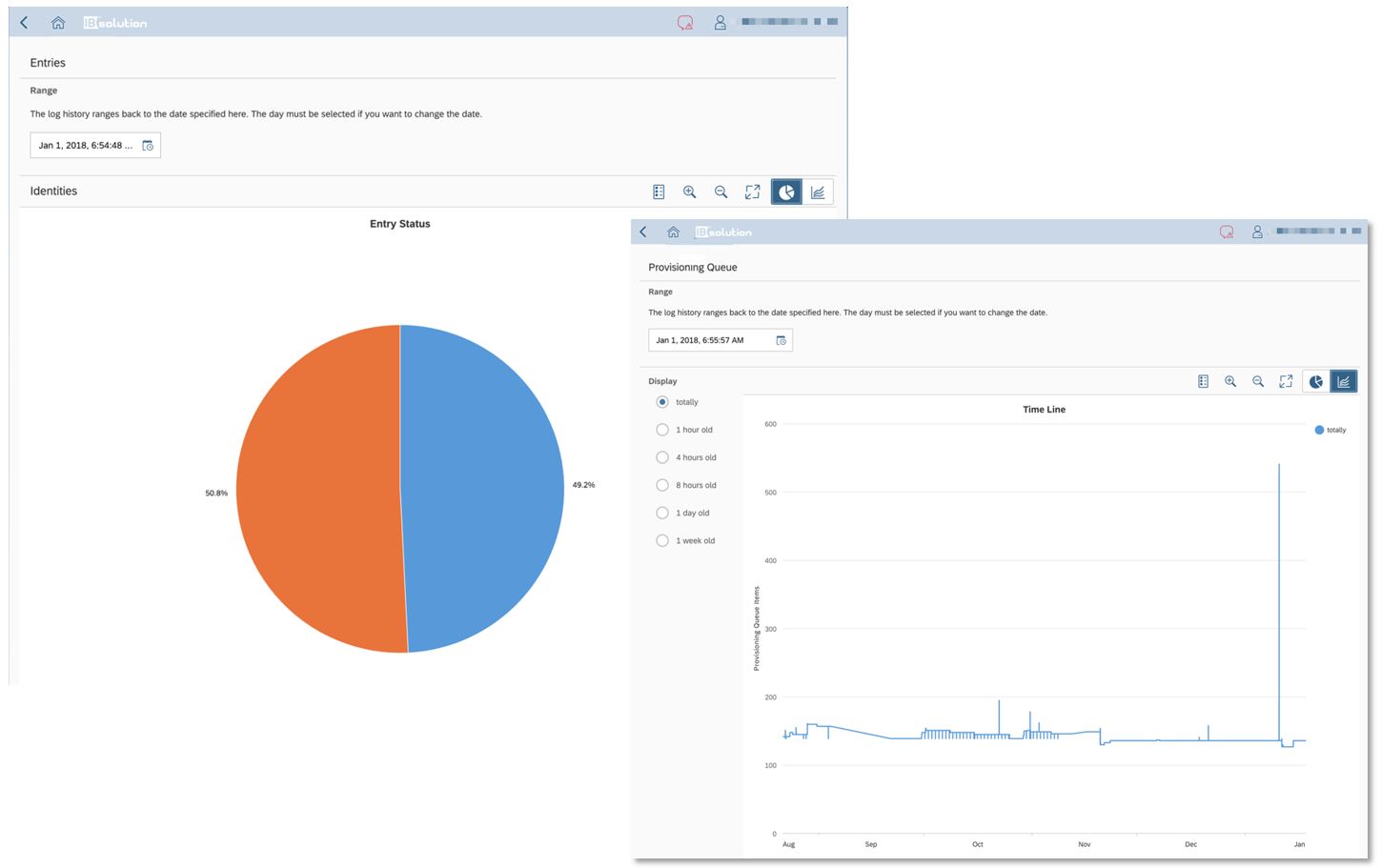Select the '8 hours old' option
The image size is (1381, 868).
[x=662, y=485]
